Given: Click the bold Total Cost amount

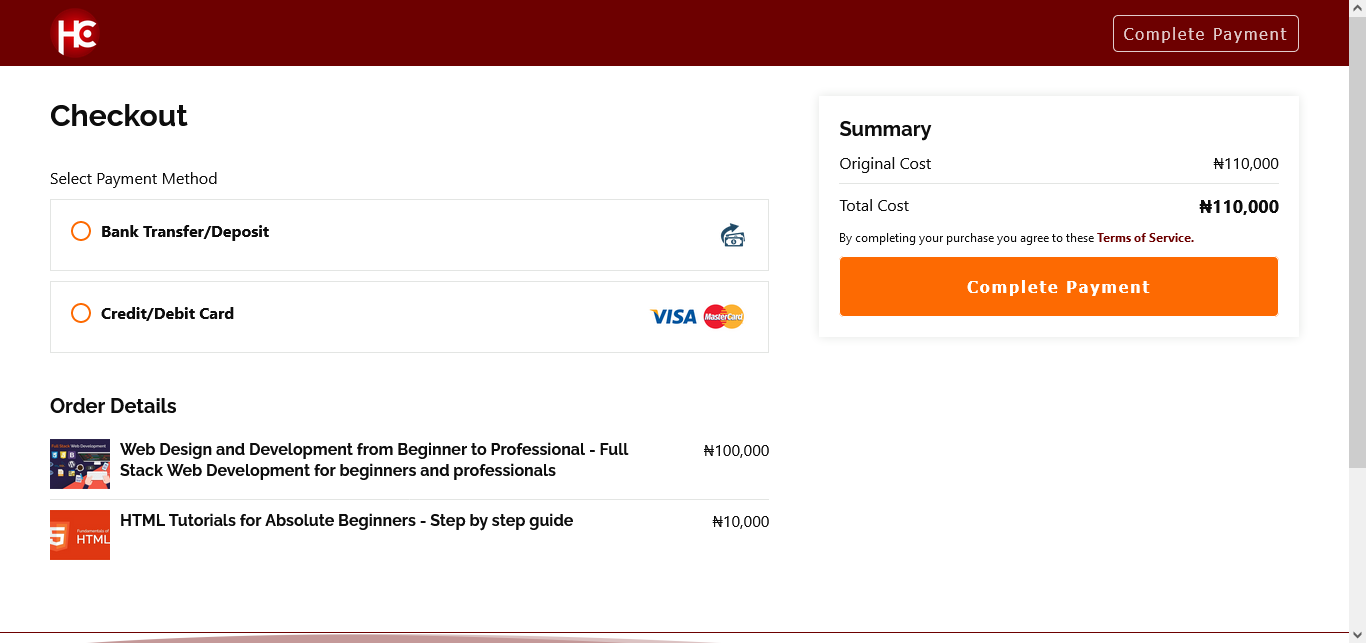Looking at the screenshot, I should (x=1238, y=207).
